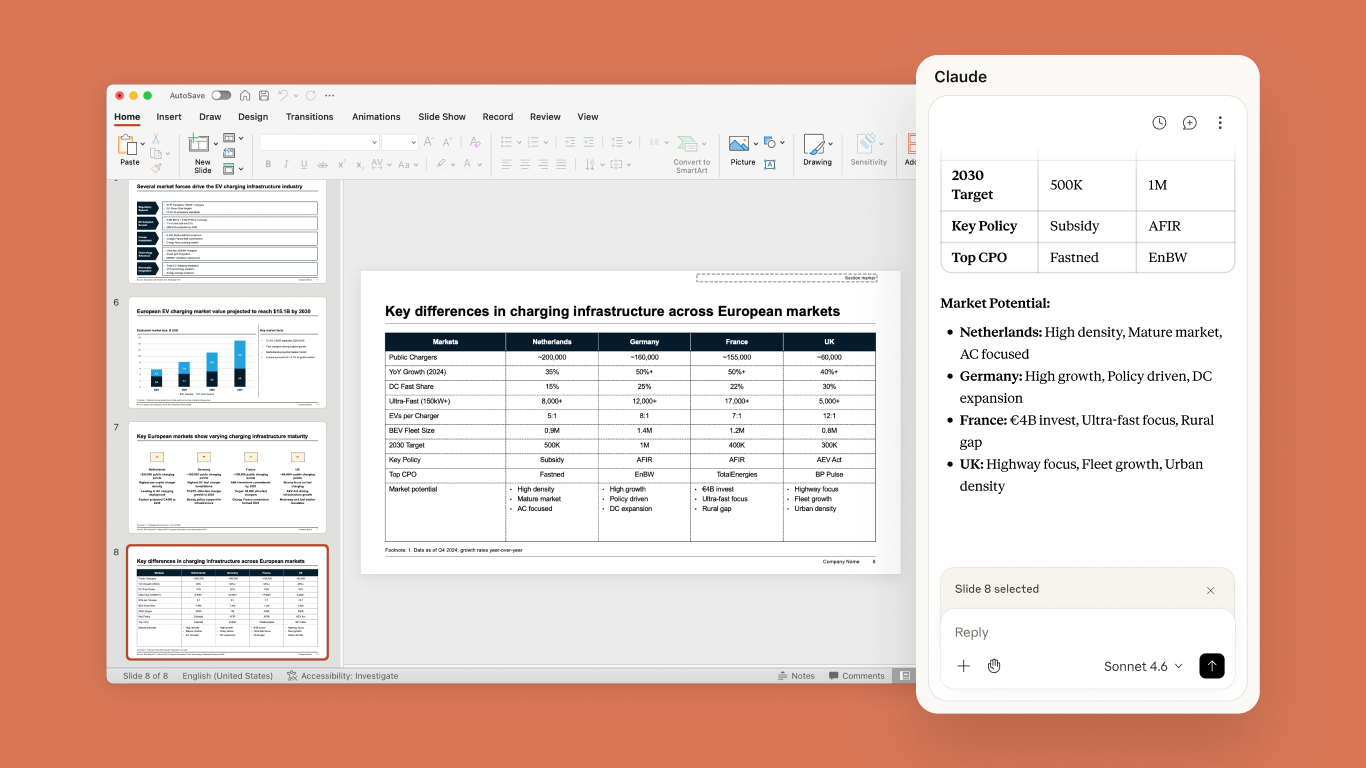Toggle center text alignment
Viewport: 1366px width, 768px height.
[524, 164]
